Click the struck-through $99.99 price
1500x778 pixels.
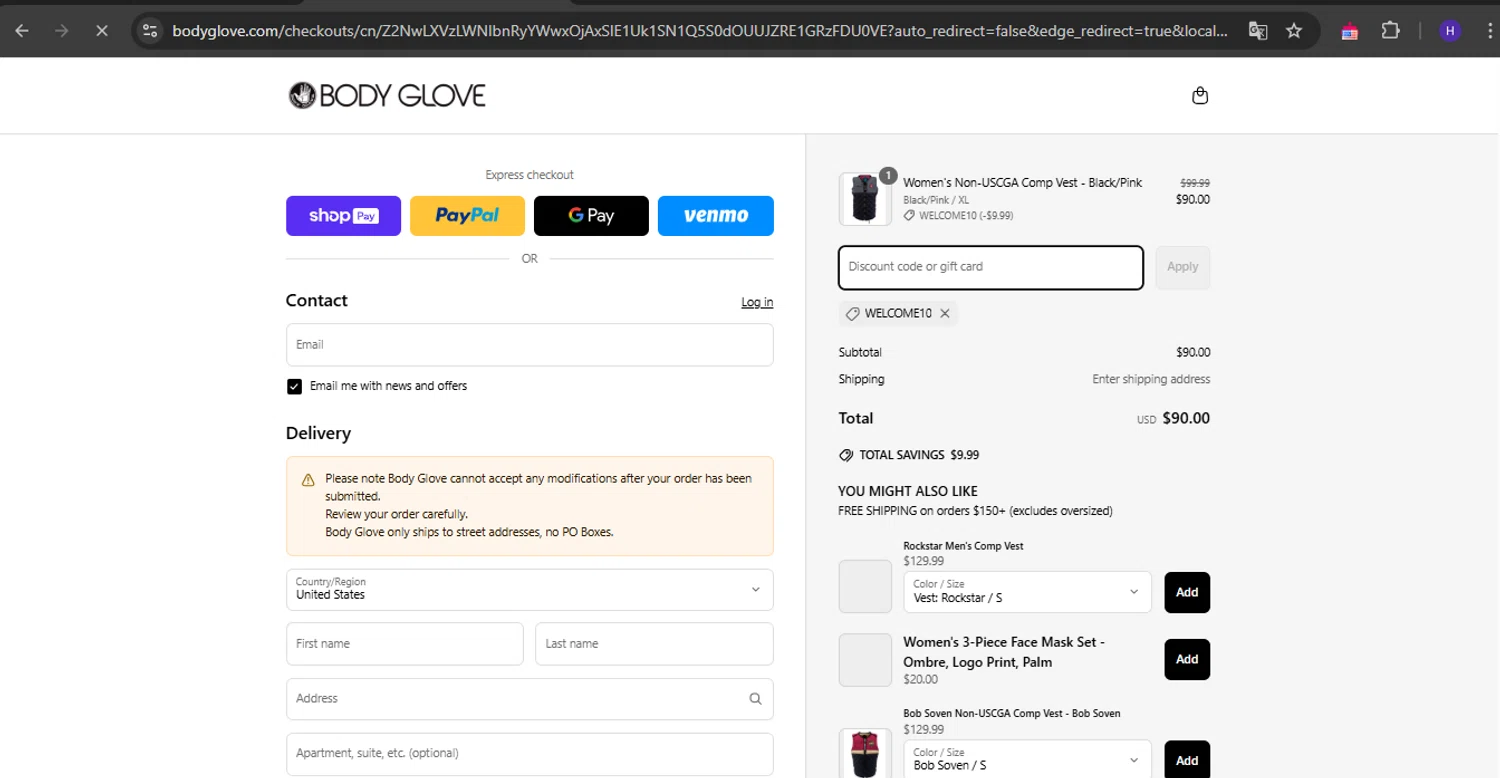pyautogui.click(x=1195, y=183)
